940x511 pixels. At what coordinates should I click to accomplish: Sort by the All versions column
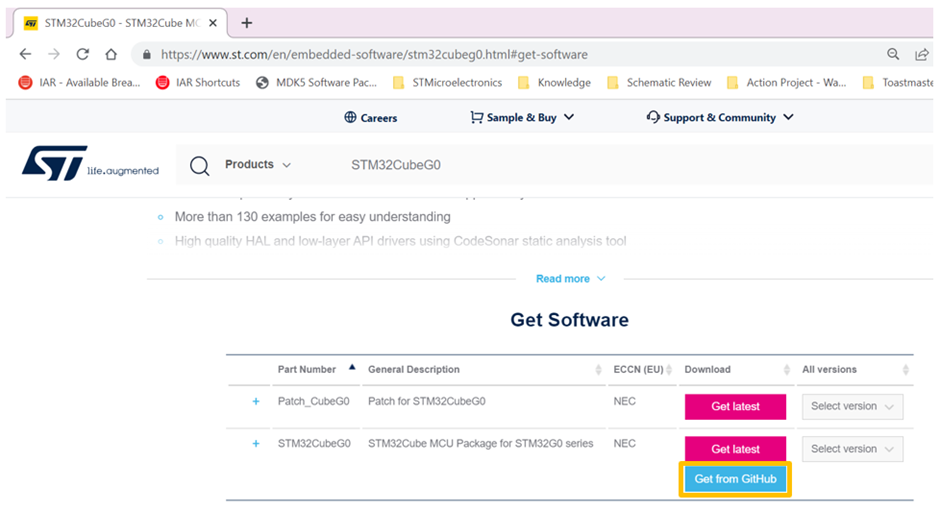(x=855, y=369)
